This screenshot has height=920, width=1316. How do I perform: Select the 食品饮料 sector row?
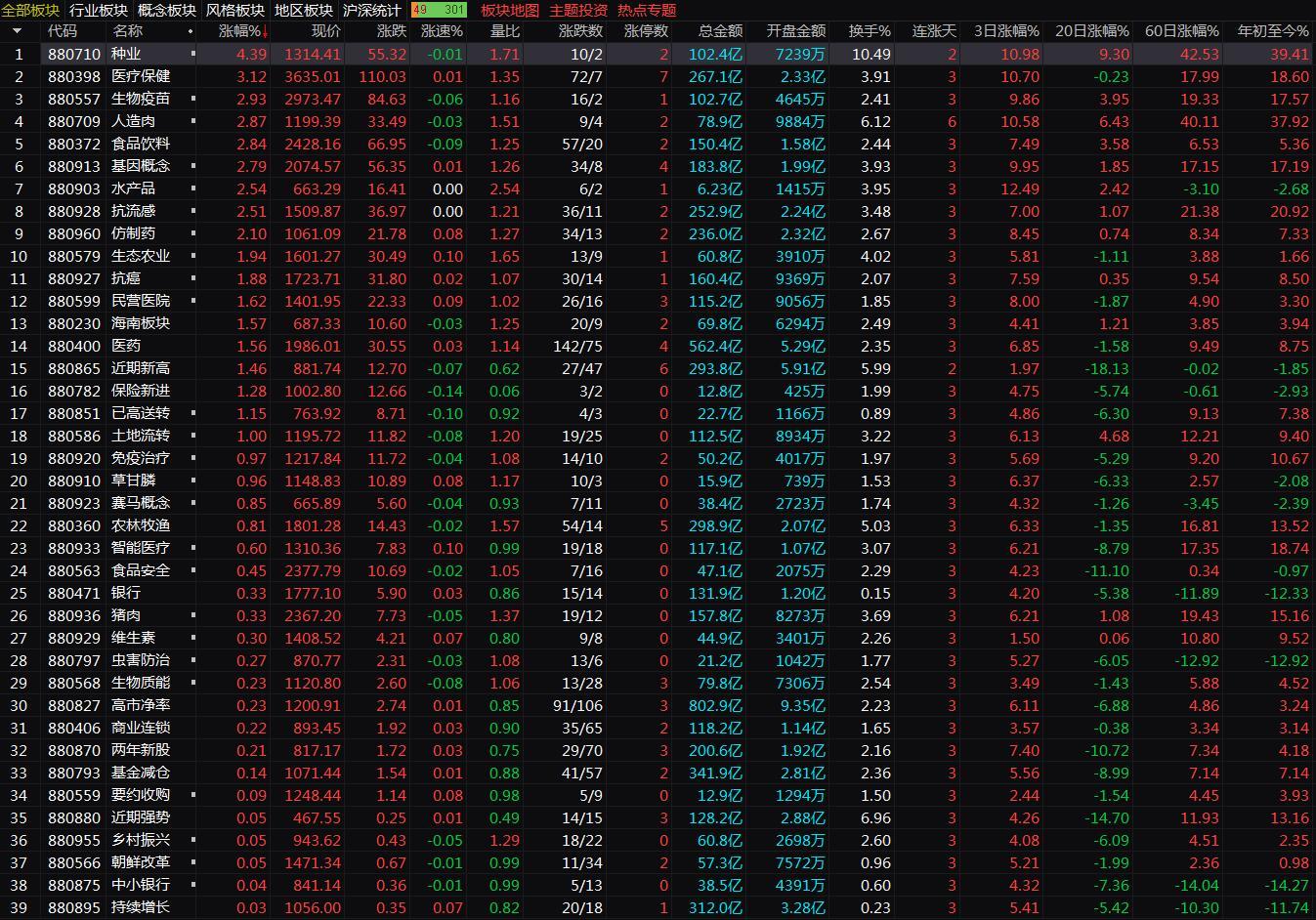click(x=658, y=144)
